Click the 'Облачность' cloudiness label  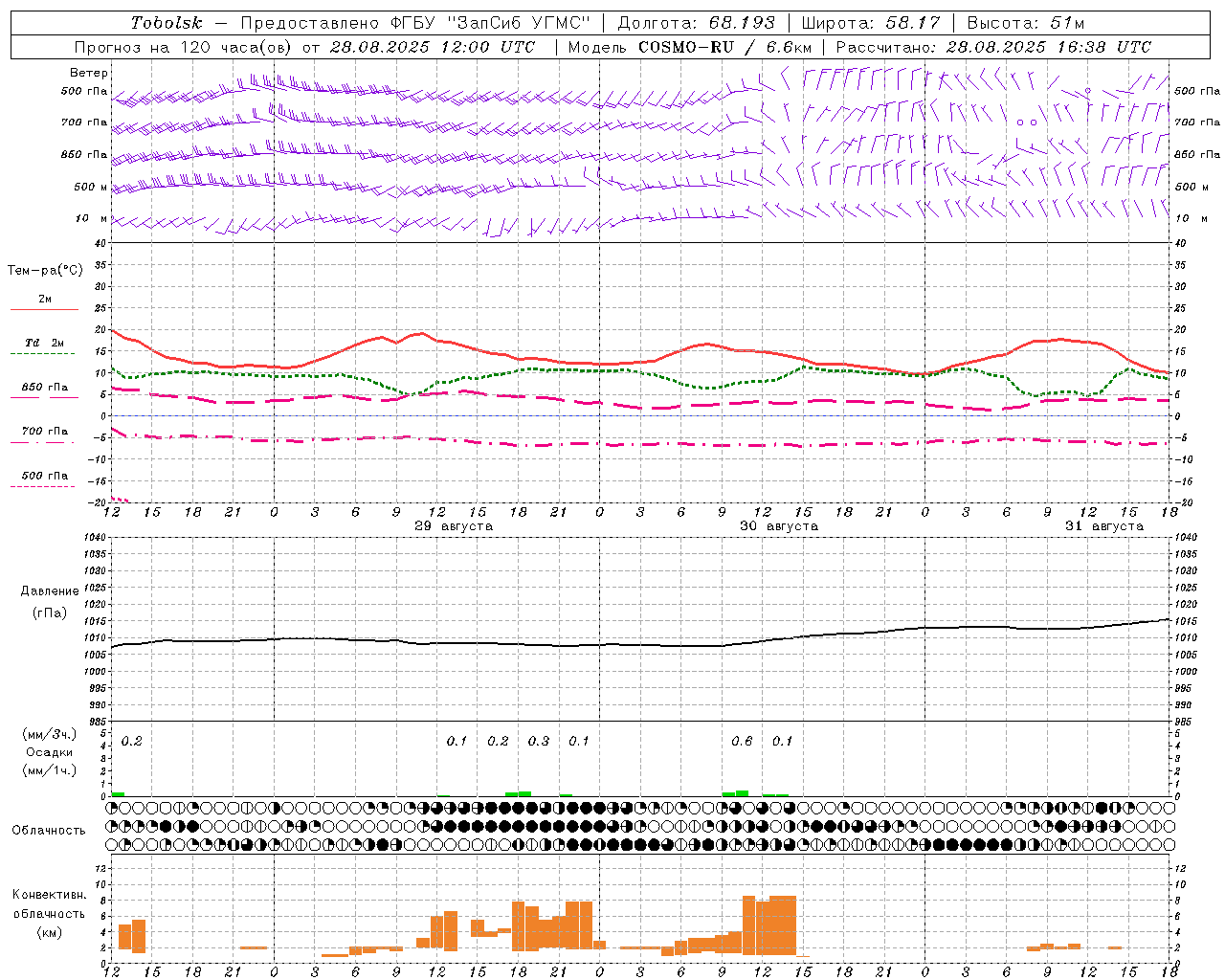(49, 831)
